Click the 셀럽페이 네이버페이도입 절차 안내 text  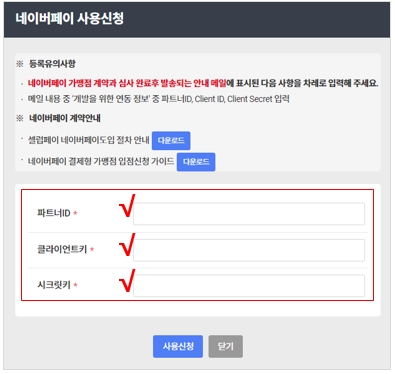coord(88,140)
